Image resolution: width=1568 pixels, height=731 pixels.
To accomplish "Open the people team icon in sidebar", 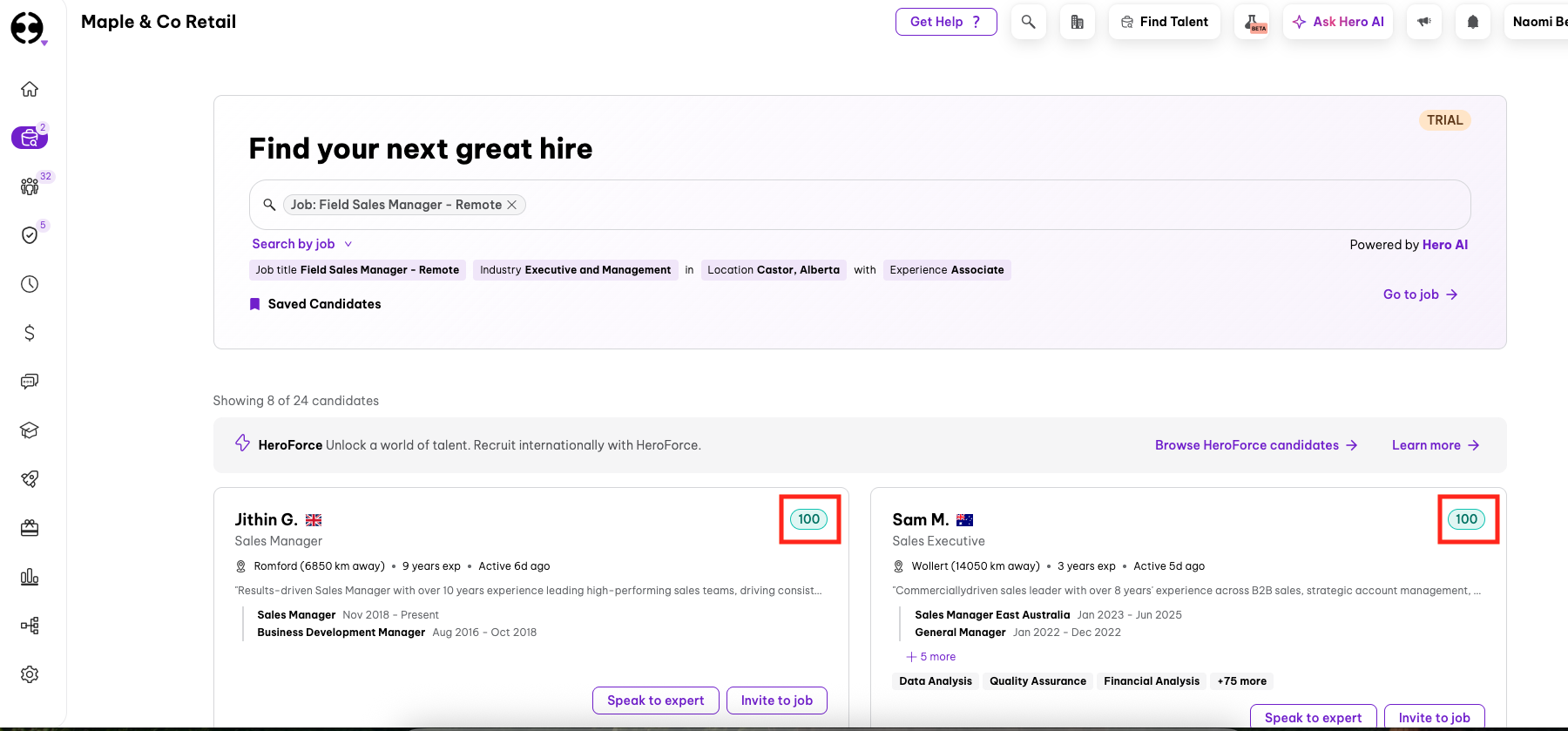I will coord(30,186).
